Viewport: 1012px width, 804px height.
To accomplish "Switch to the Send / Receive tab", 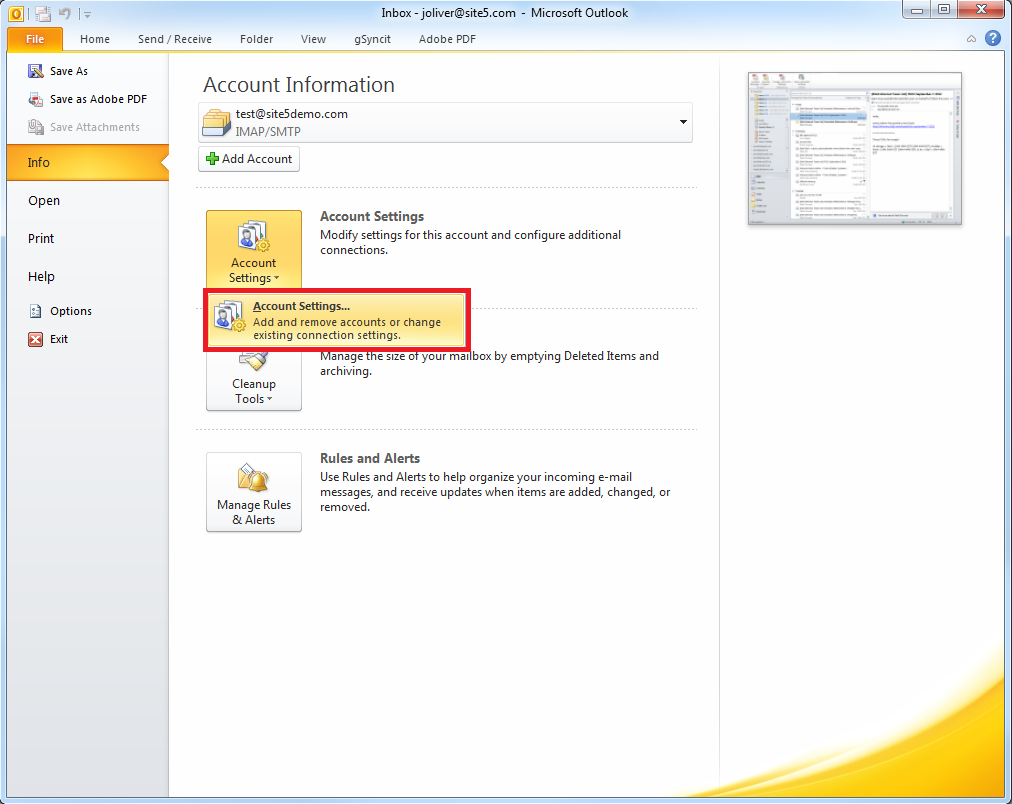I will click(x=174, y=39).
